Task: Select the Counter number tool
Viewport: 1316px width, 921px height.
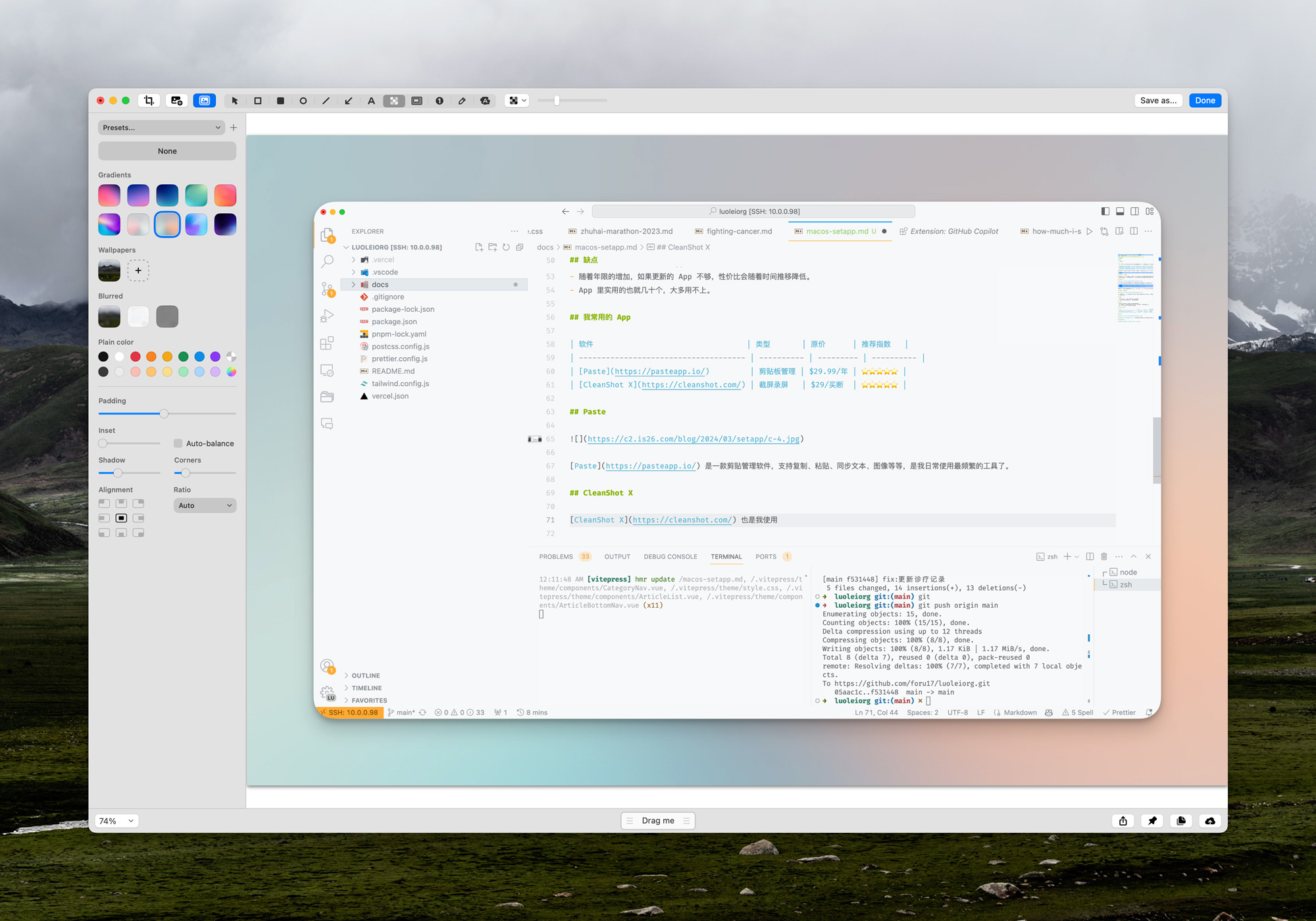Action: click(440, 101)
